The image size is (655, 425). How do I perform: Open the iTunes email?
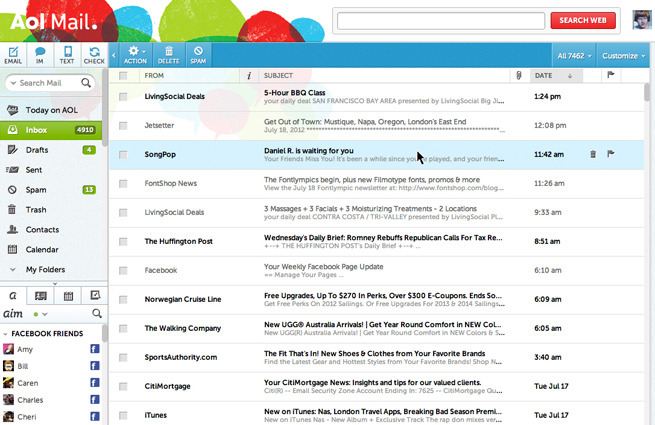click(x=376, y=415)
